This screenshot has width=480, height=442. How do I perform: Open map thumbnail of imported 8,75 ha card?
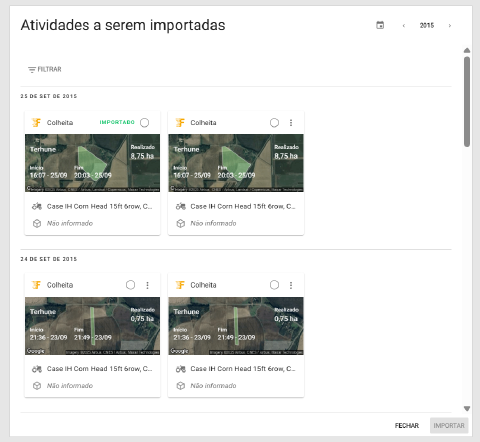point(92,163)
